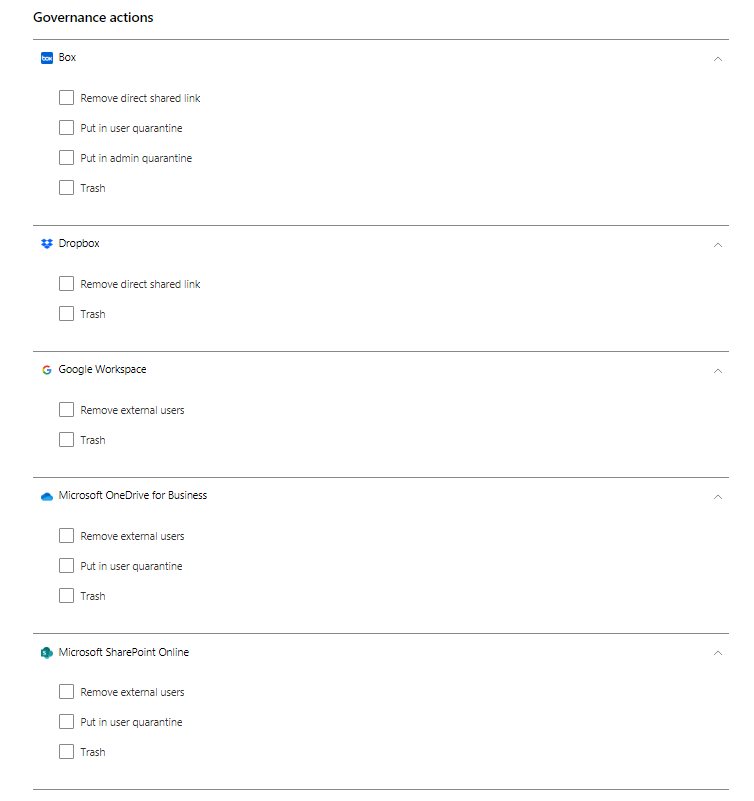Click the Microsoft OneDrive cloud icon
The width and height of the screenshot is (754, 801).
click(x=46, y=496)
